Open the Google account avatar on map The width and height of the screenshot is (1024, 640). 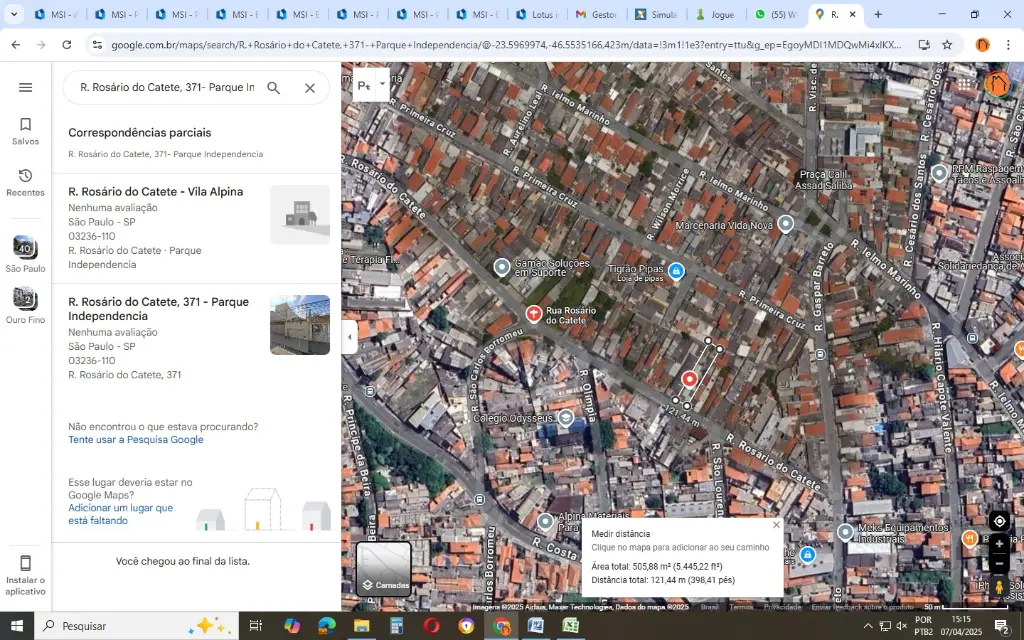(x=997, y=84)
